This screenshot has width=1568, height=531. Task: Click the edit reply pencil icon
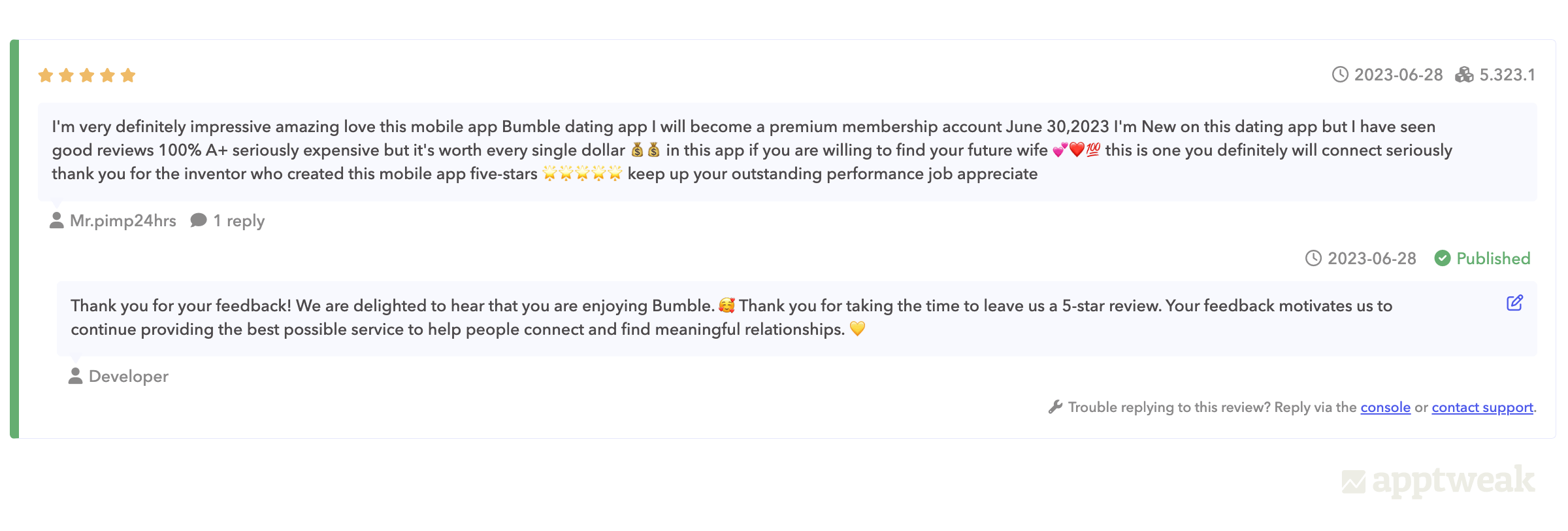[x=1514, y=303]
